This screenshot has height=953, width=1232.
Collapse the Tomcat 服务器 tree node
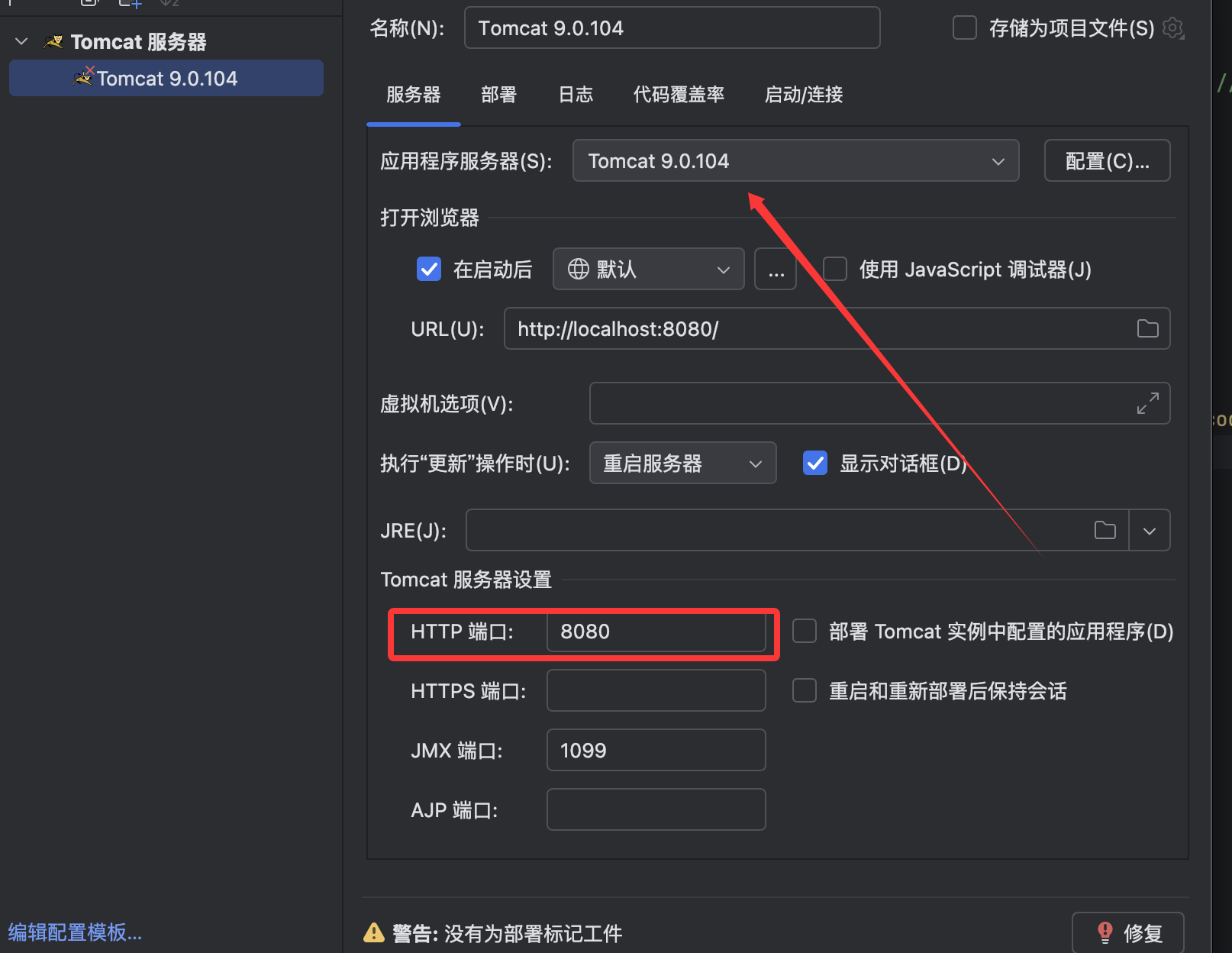coord(21,41)
